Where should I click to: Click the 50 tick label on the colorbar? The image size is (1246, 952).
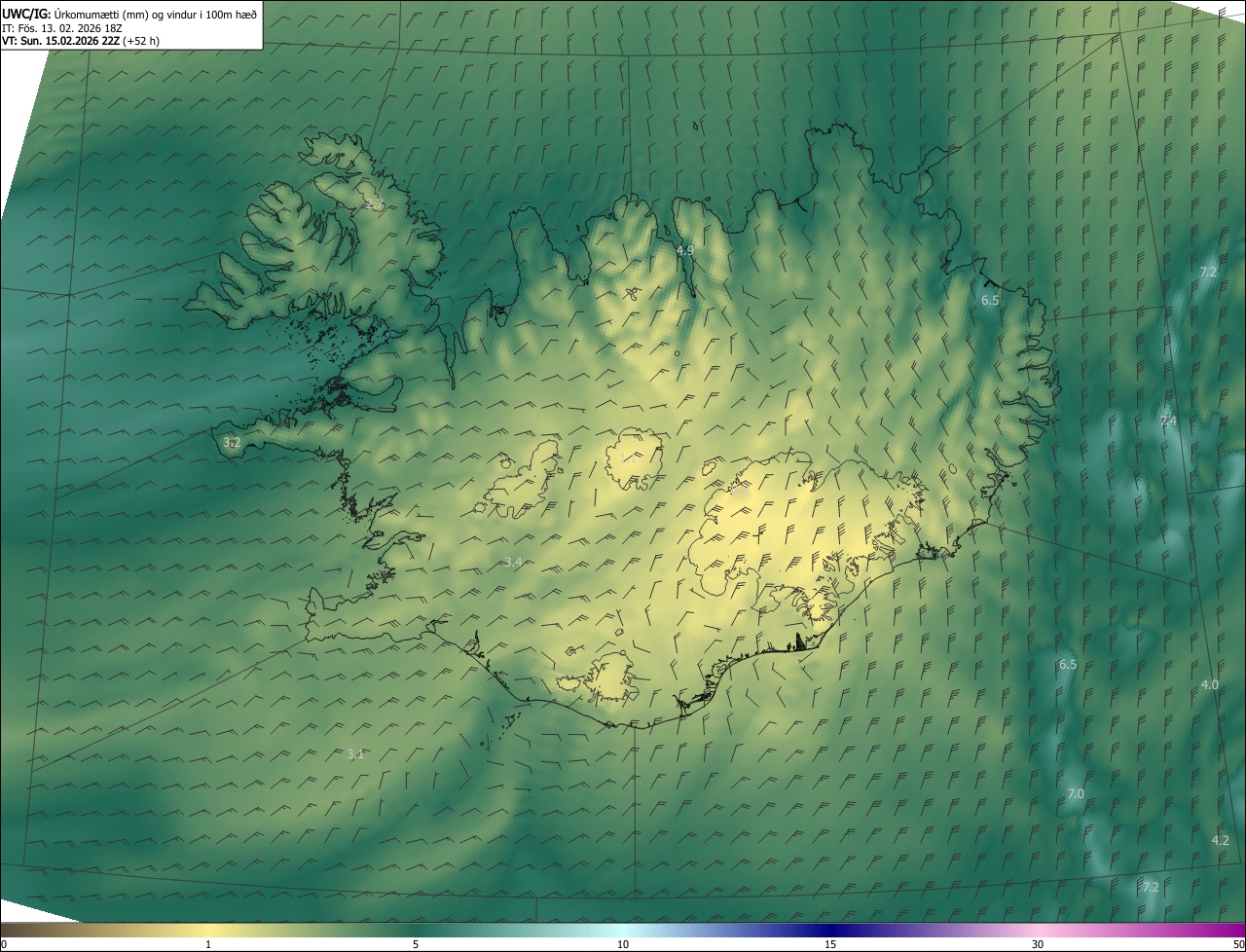coord(1238,944)
